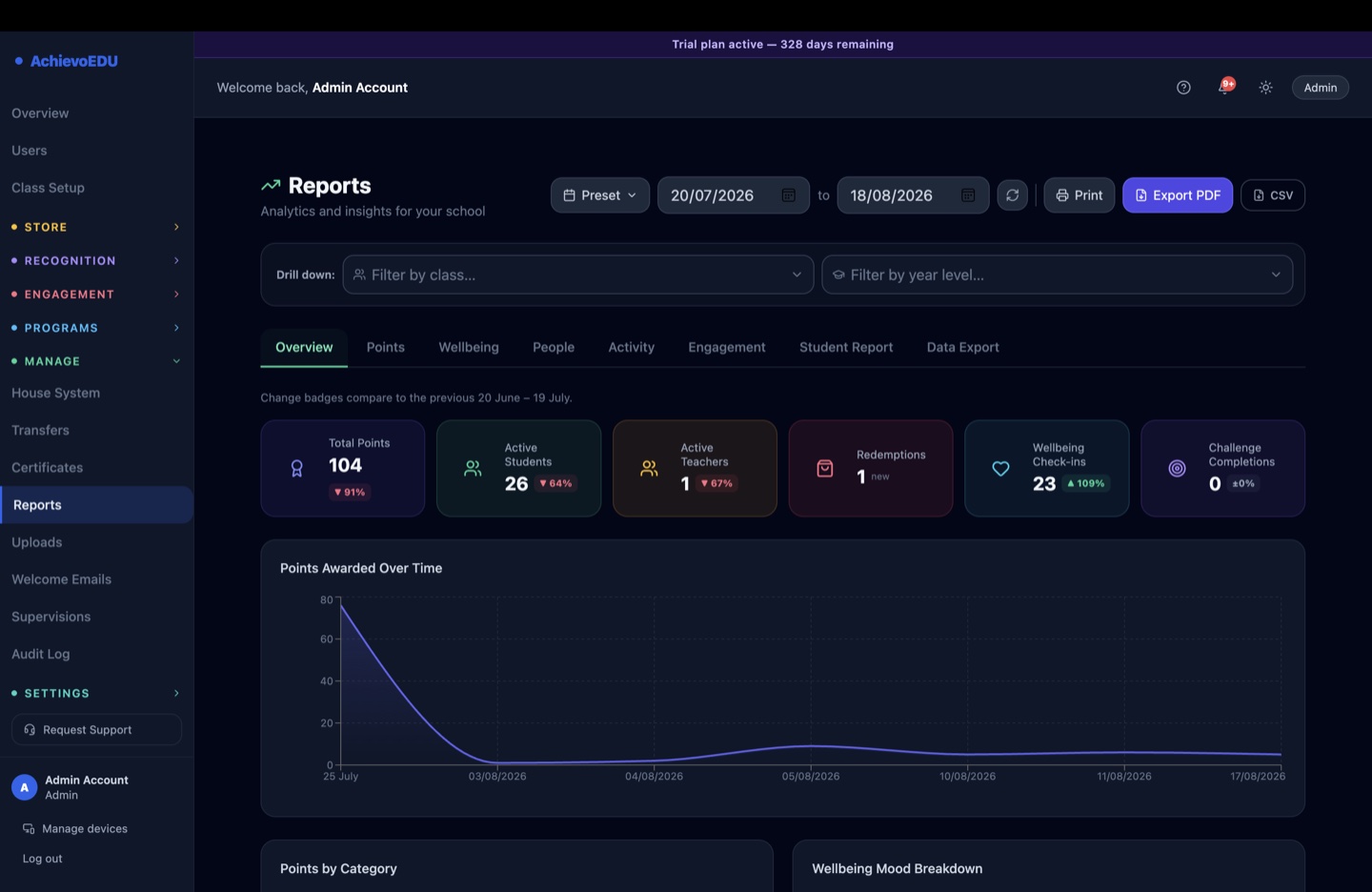
Task: Click the Export PDF button
Action: click(x=1178, y=195)
